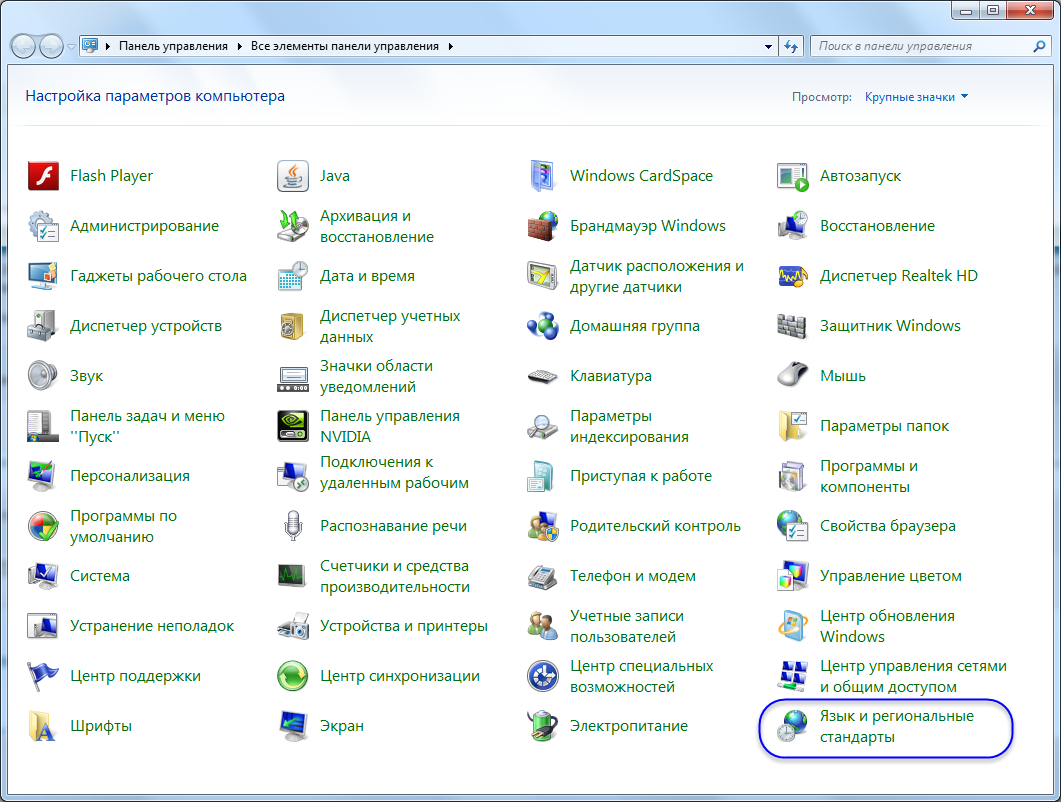1061x802 pixels.
Task: Open Управление цветом link
Action: (890, 576)
